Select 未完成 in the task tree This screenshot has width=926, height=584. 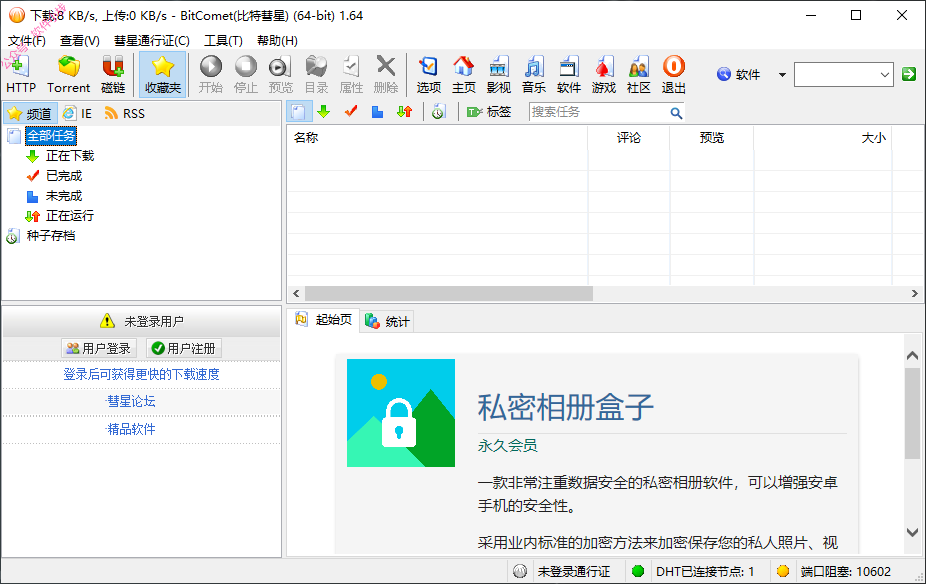(x=64, y=196)
